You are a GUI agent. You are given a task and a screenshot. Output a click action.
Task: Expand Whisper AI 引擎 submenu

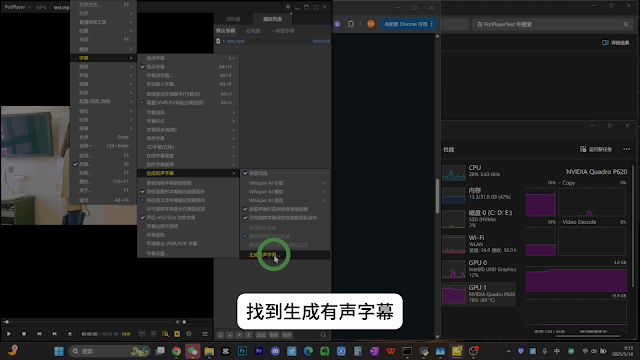(285, 183)
